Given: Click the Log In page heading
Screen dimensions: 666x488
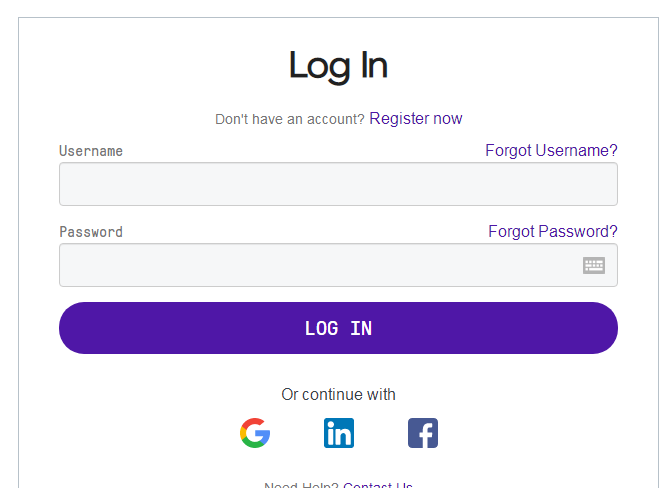Looking at the screenshot, I should coord(338,66).
